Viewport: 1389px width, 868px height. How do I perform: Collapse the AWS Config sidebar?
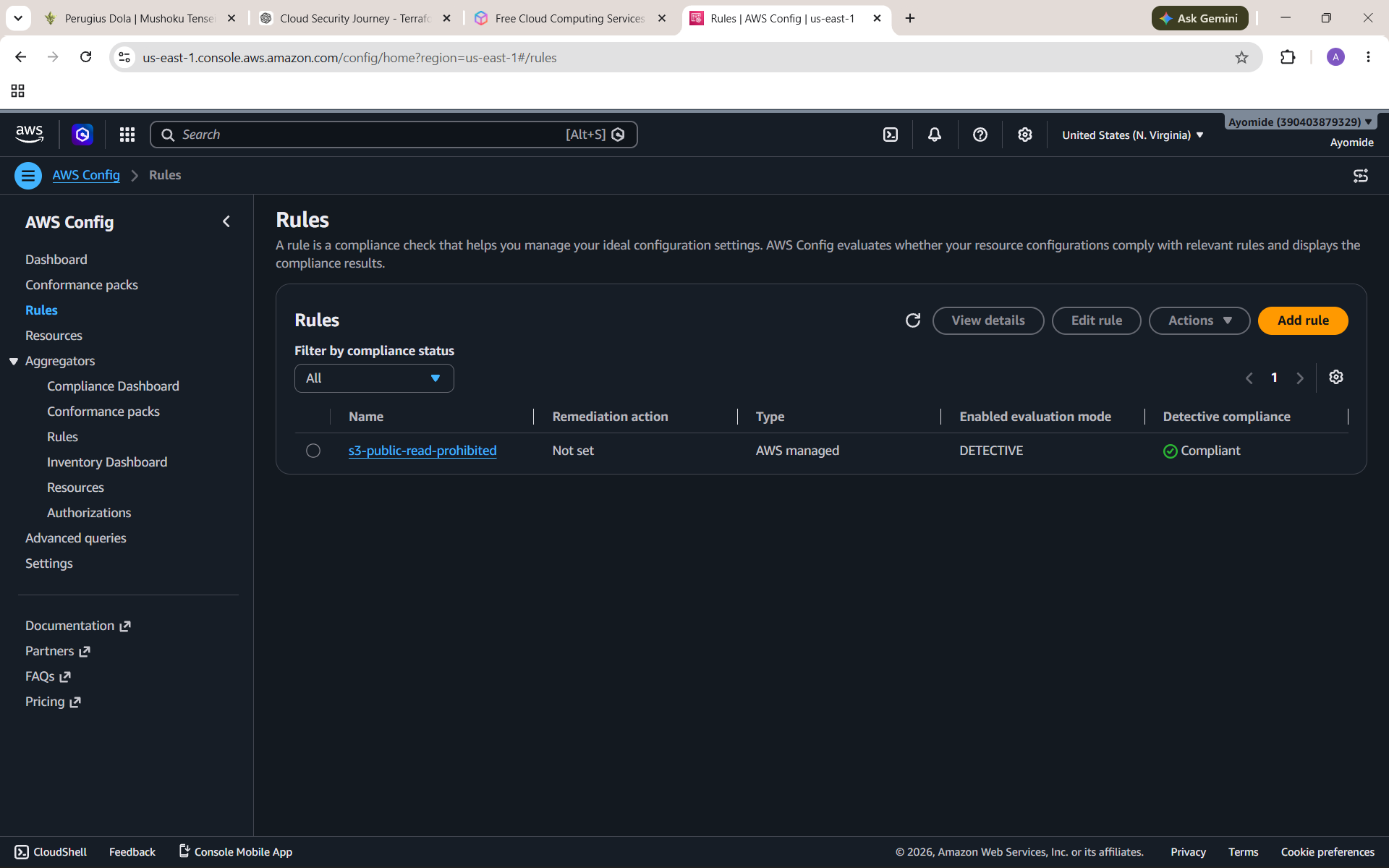tap(226, 221)
